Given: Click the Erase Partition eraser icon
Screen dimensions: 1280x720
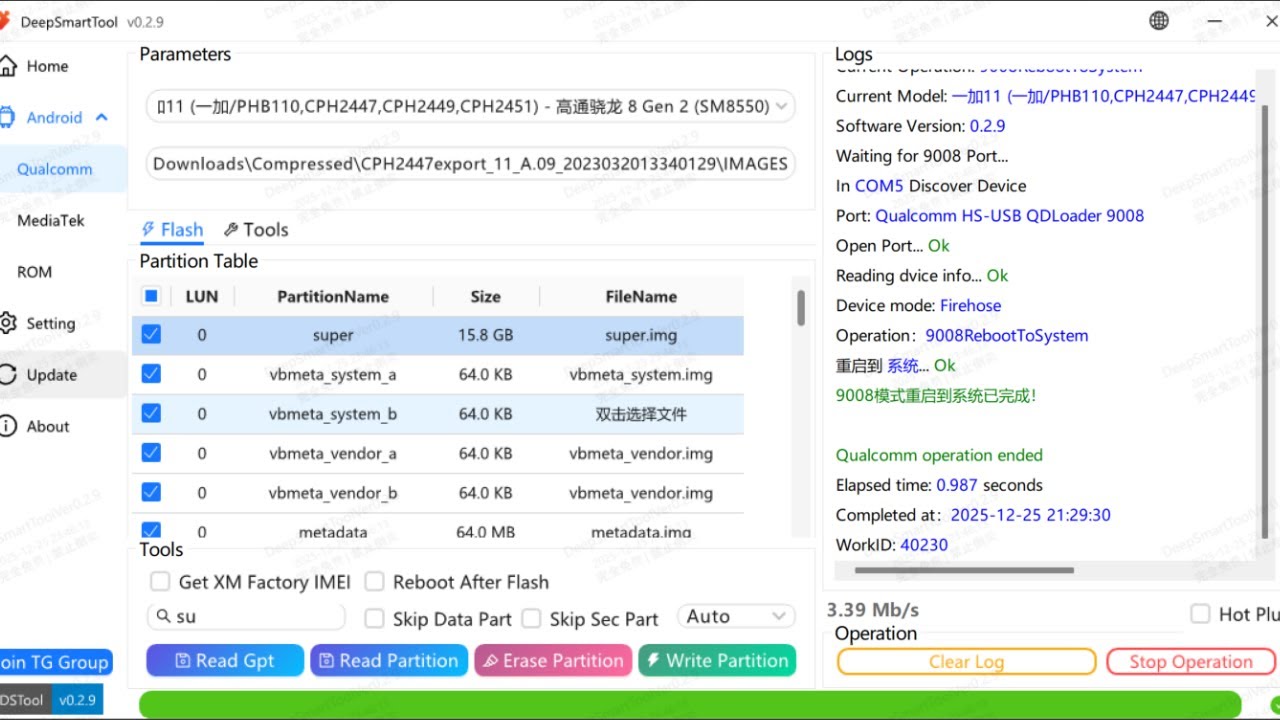Looking at the screenshot, I should (490, 661).
